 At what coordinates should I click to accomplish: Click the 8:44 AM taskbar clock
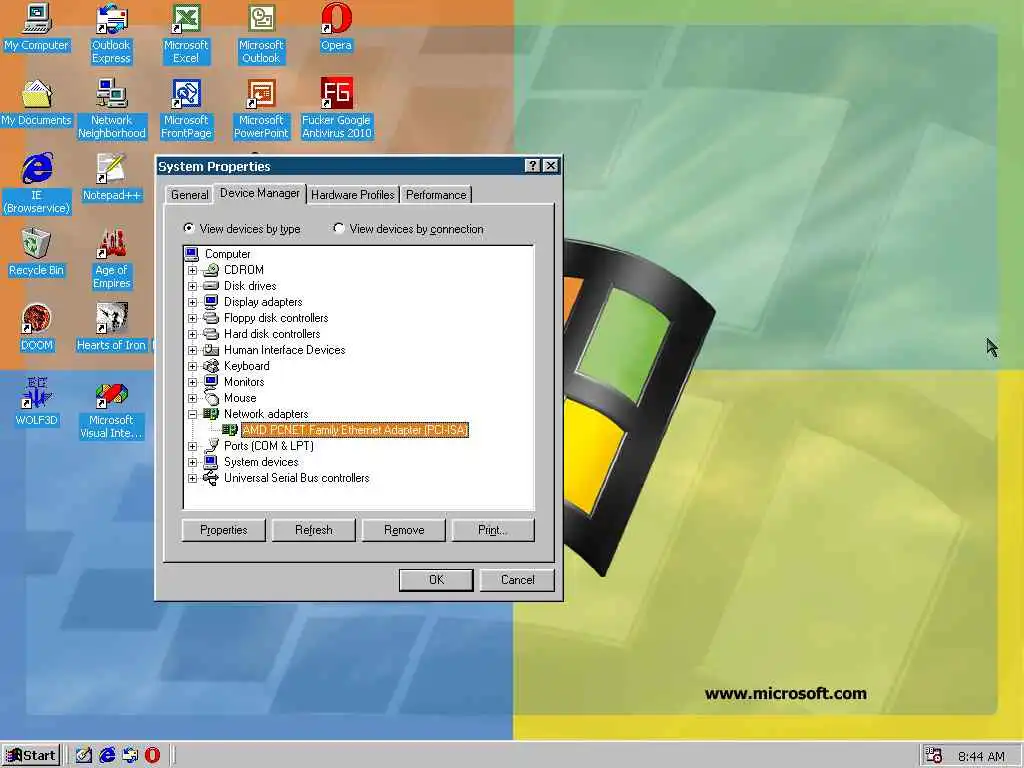point(981,756)
